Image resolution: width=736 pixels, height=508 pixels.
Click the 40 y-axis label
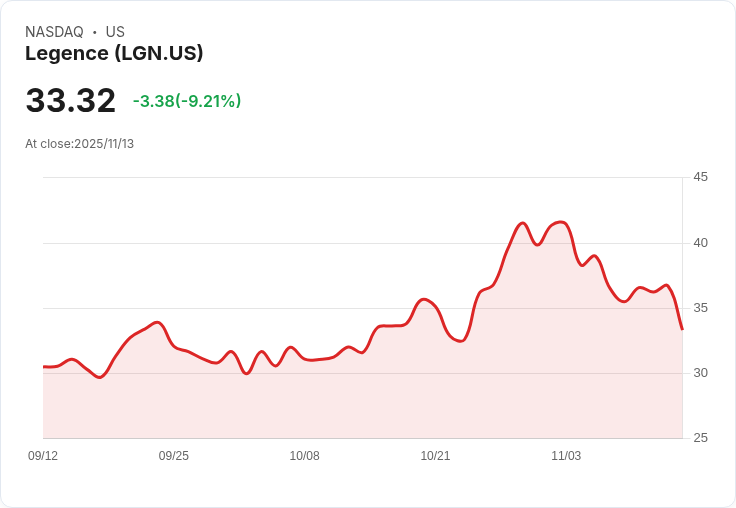point(700,242)
